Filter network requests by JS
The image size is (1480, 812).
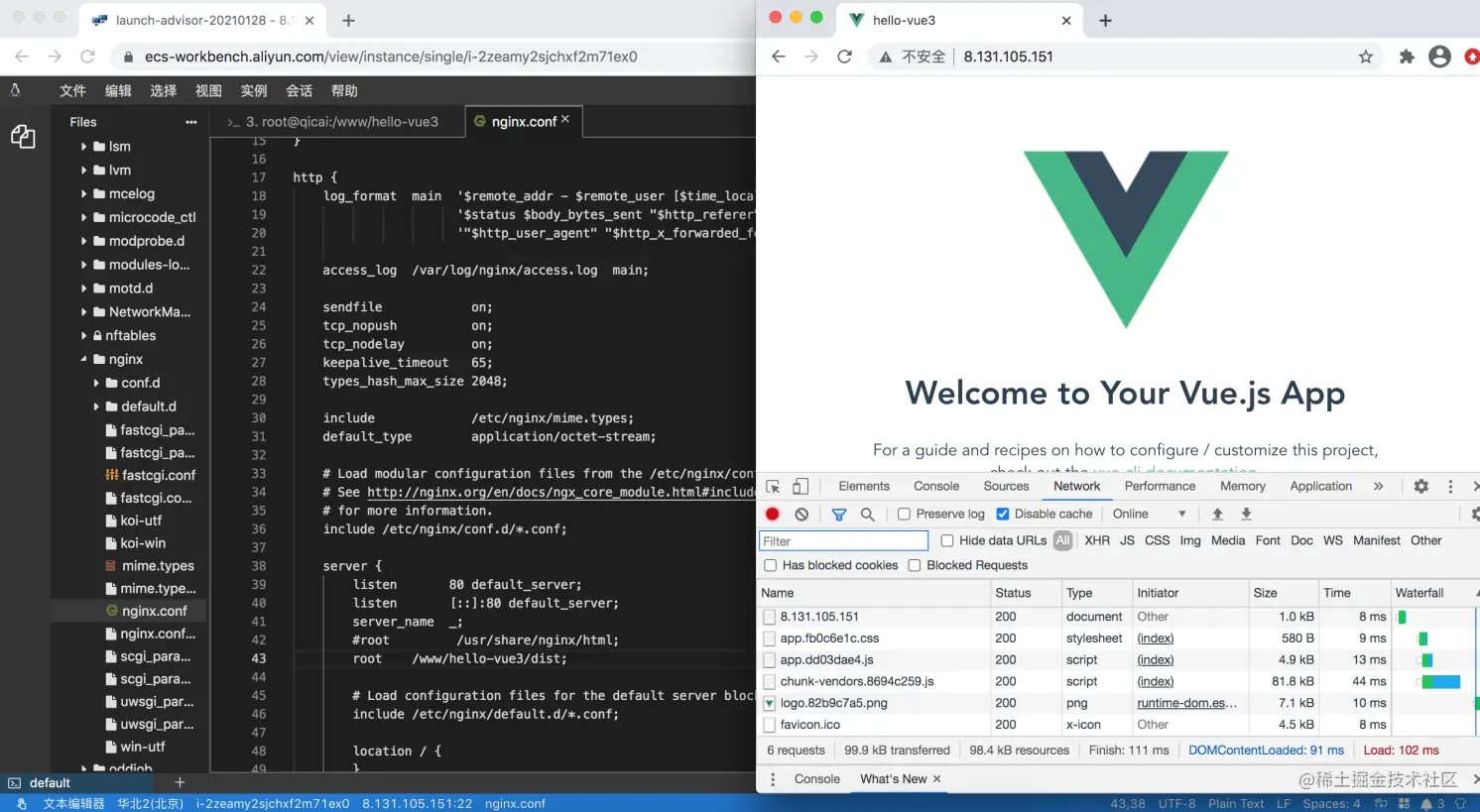[1127, 540]
